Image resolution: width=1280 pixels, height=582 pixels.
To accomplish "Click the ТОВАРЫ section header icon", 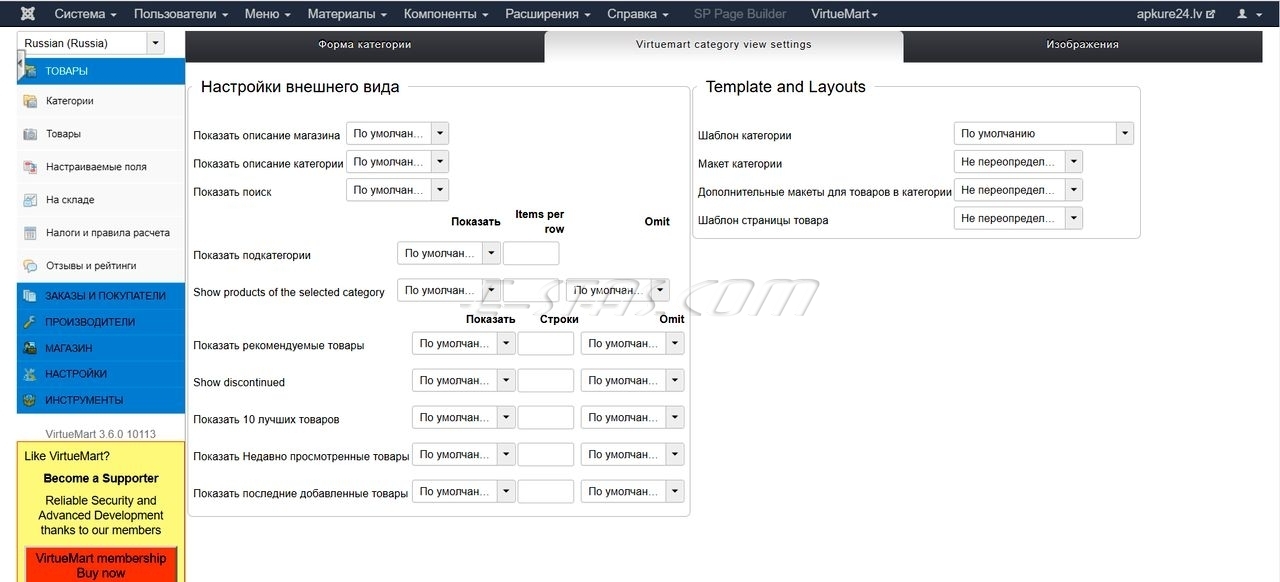I will (29, 71).
